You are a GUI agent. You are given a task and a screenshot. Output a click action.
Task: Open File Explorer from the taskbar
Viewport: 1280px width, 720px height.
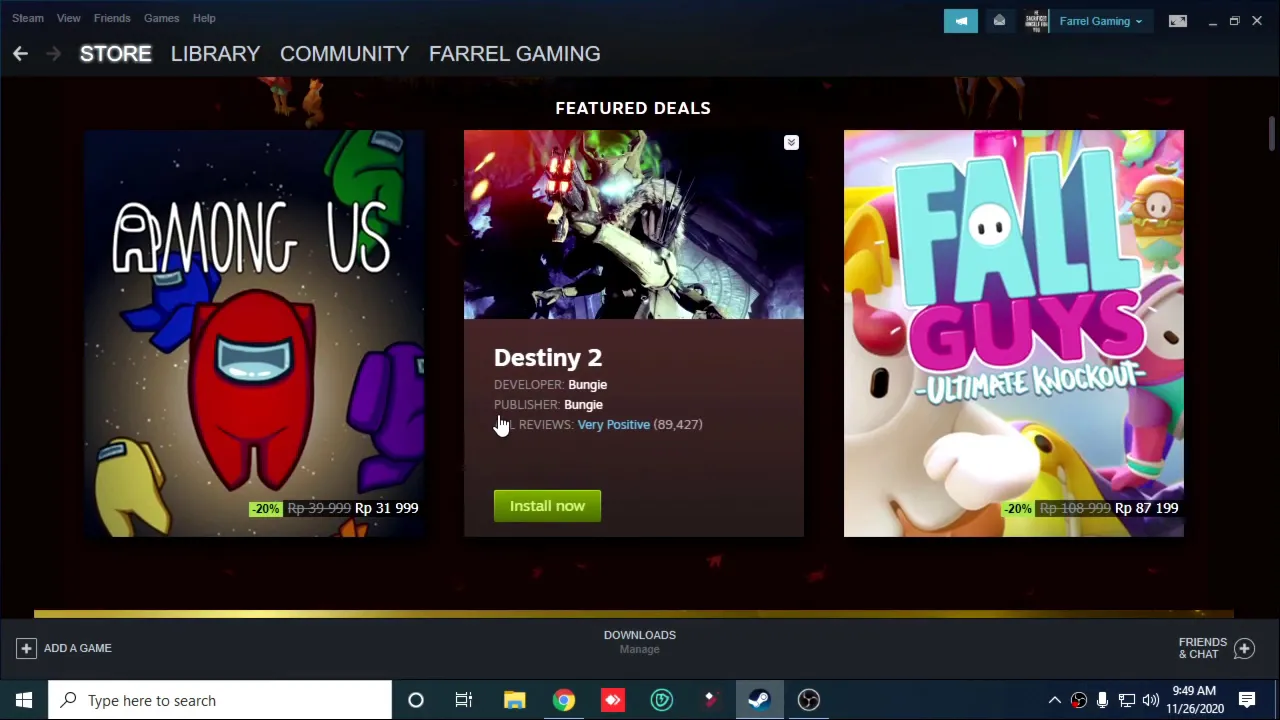coord(514,700)
